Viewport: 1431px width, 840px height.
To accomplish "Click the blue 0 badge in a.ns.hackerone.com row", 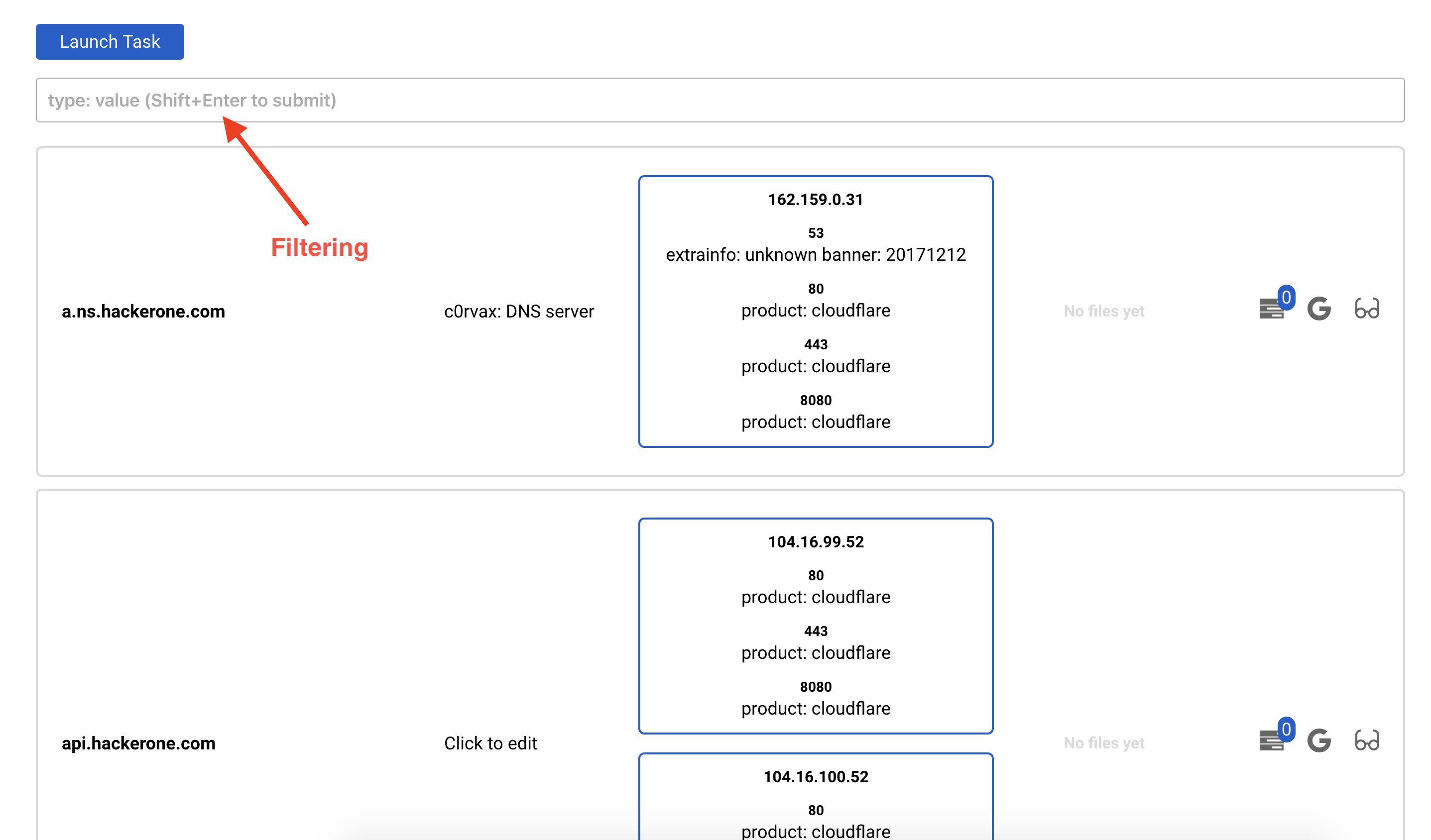I will tap(1286, 297).
